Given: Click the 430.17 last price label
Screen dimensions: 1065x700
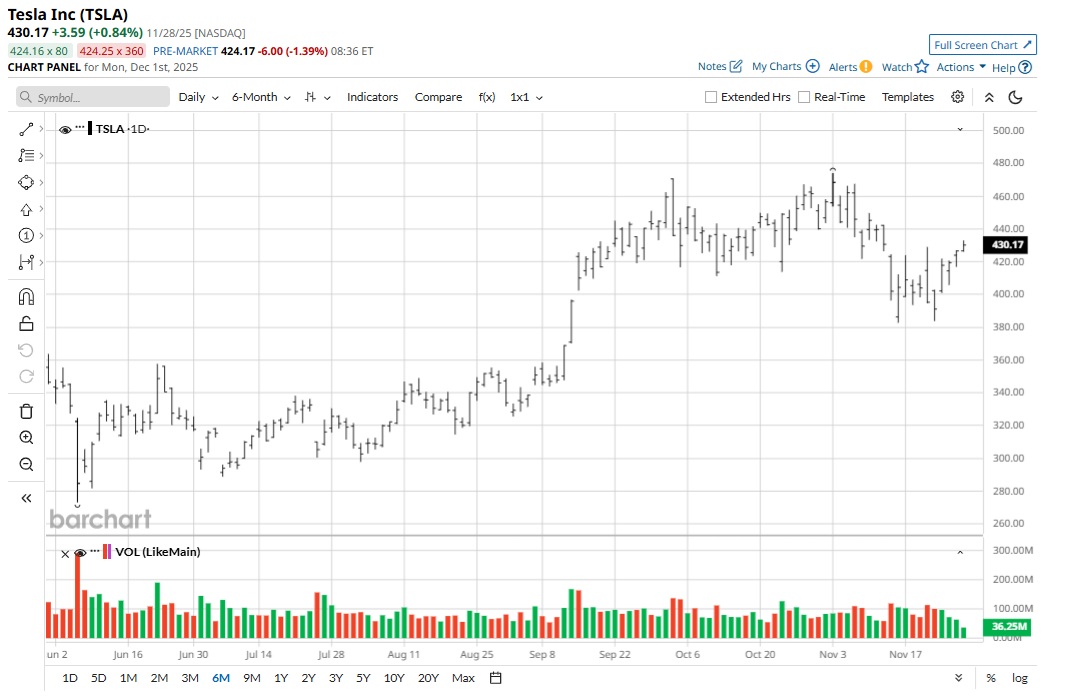Looking at the screenshot, I should coord(1005,244).
